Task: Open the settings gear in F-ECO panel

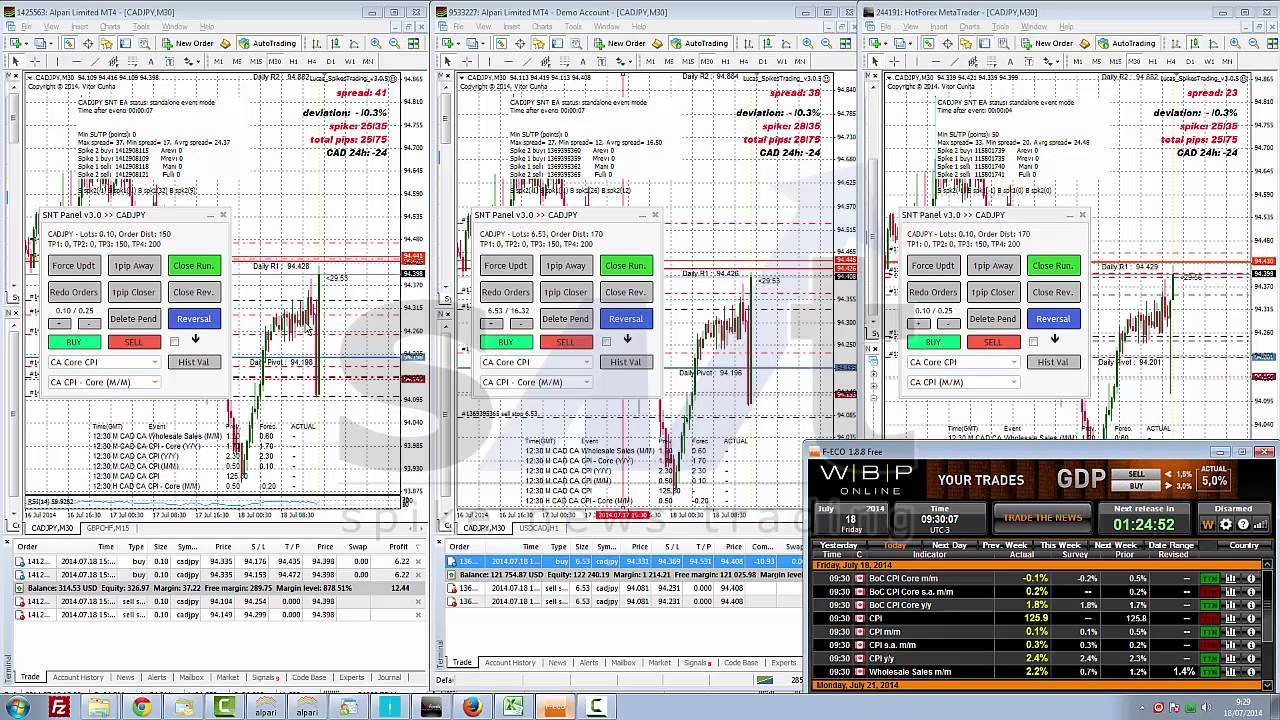Action: 1225,524
